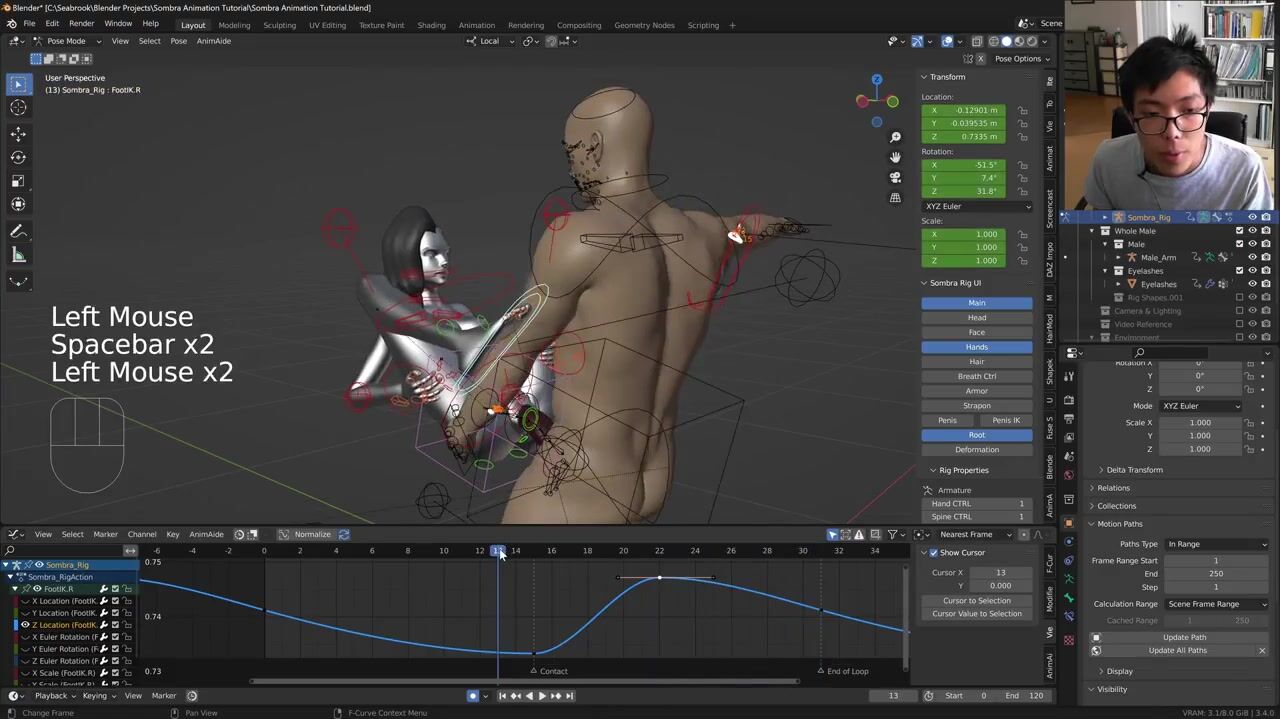Select the Cursor tool in left toolbar

coord(18,108)
